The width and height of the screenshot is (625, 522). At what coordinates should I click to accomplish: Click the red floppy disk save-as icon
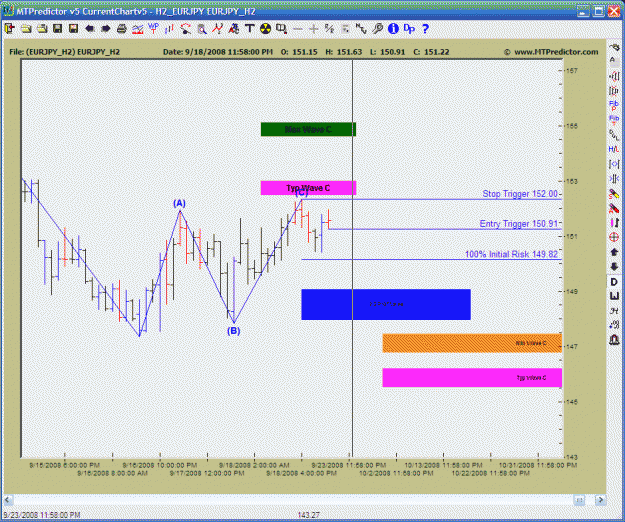click(73, 29)
